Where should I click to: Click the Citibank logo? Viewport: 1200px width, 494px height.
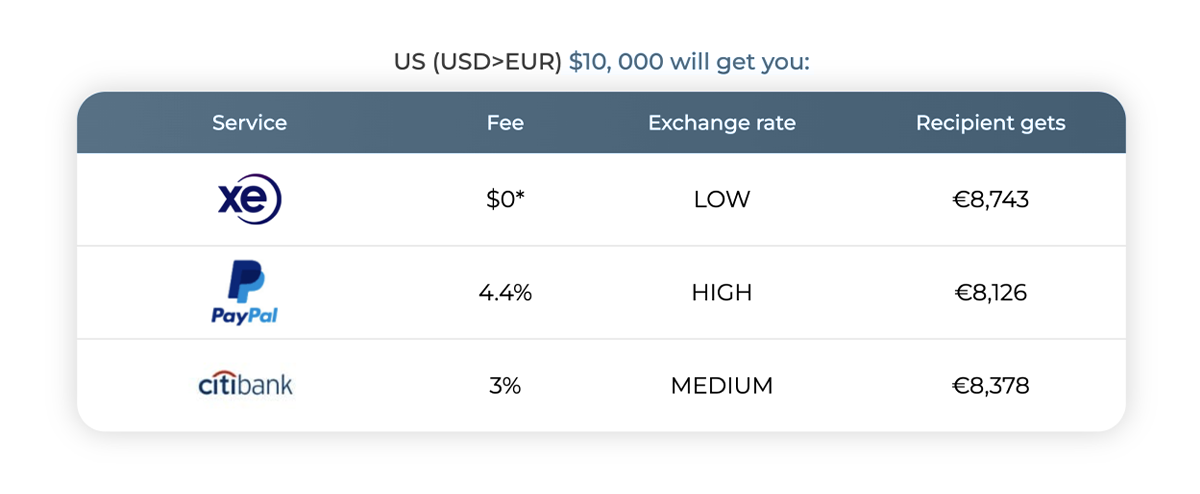pyautogui.click(x=246, y=384)
